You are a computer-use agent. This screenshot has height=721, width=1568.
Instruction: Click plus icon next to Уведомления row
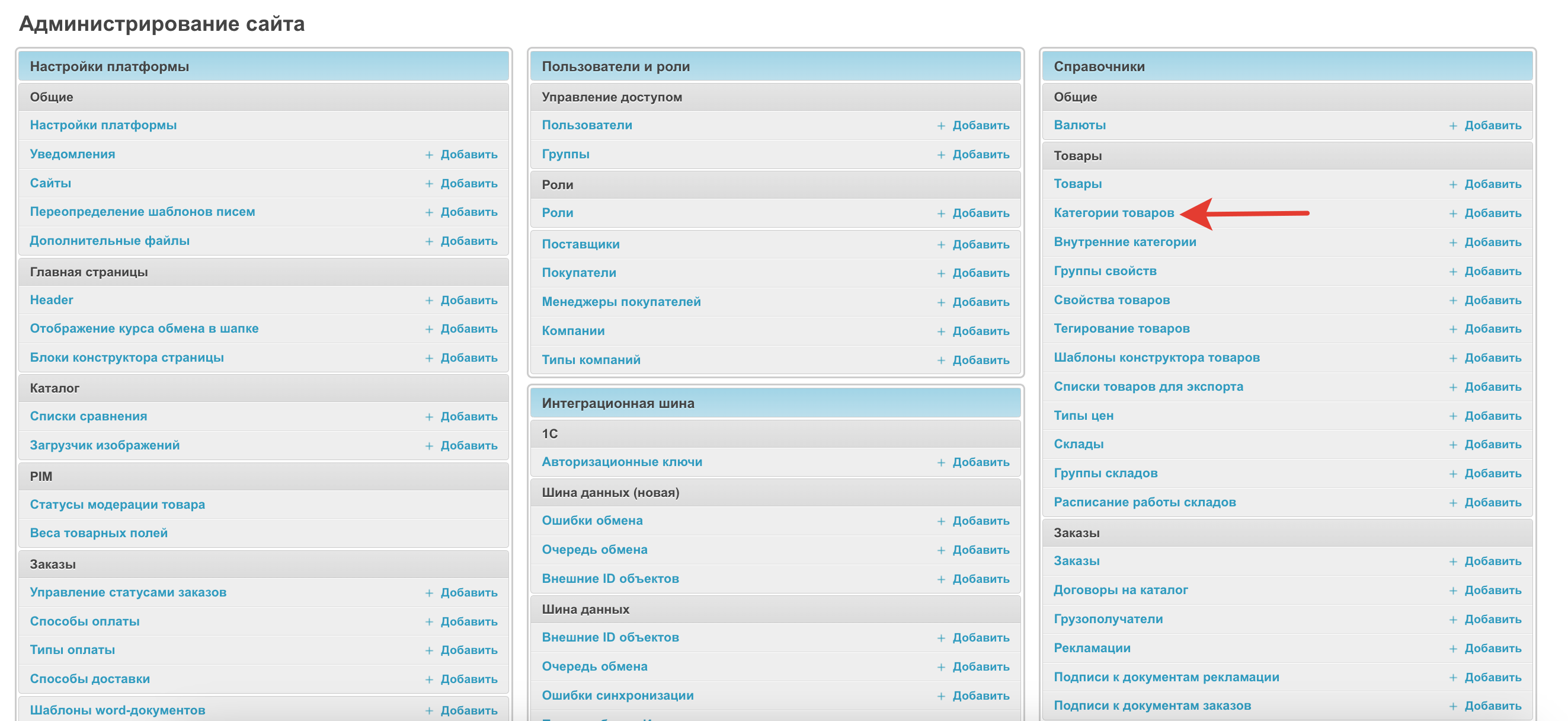coord(429,155)
